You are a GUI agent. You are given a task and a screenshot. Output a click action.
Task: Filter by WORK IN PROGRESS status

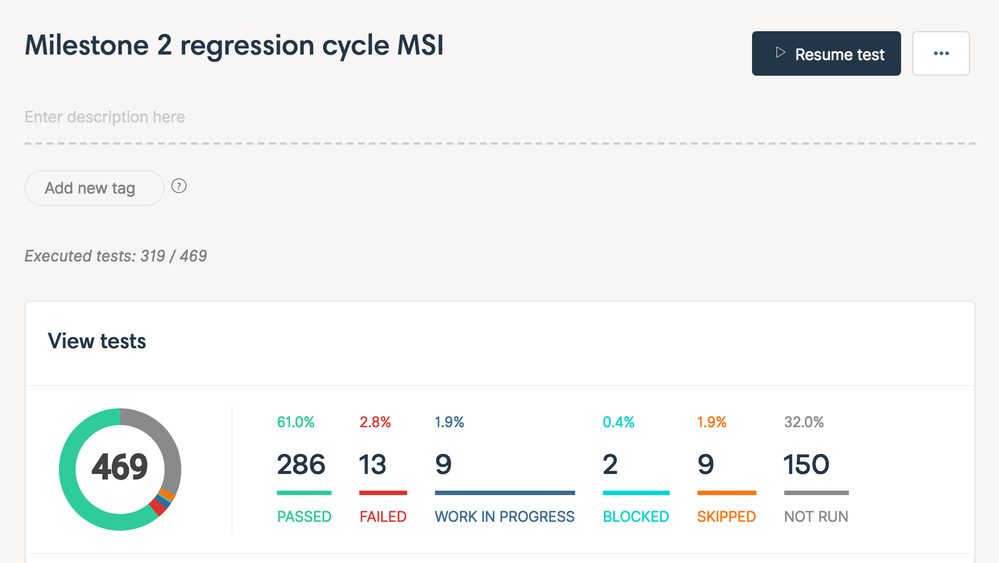[505, 517]
